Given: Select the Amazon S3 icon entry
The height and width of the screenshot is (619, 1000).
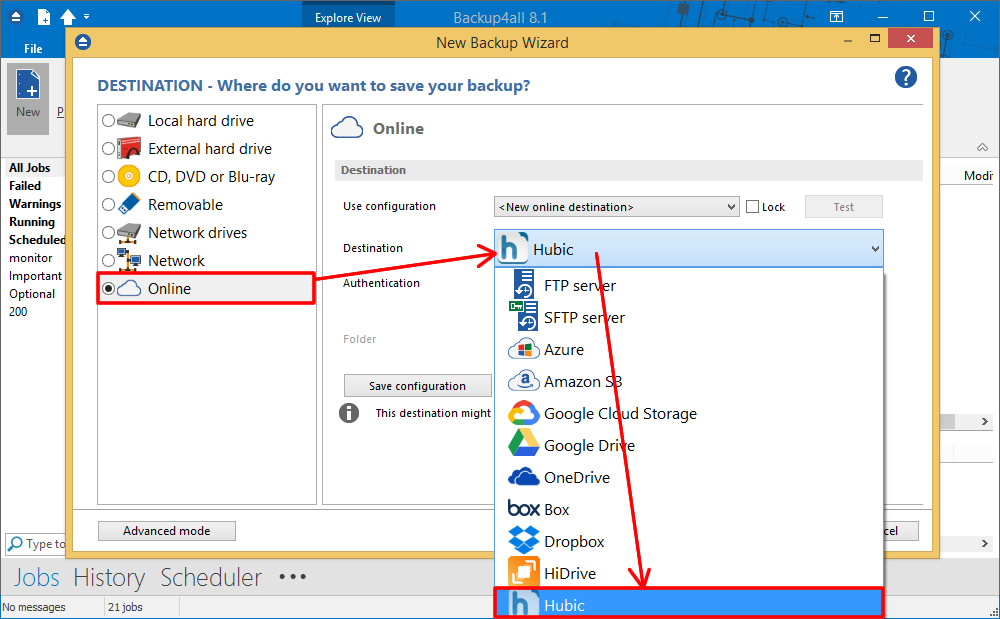Looking at the screenshot, I should (524, 382).
